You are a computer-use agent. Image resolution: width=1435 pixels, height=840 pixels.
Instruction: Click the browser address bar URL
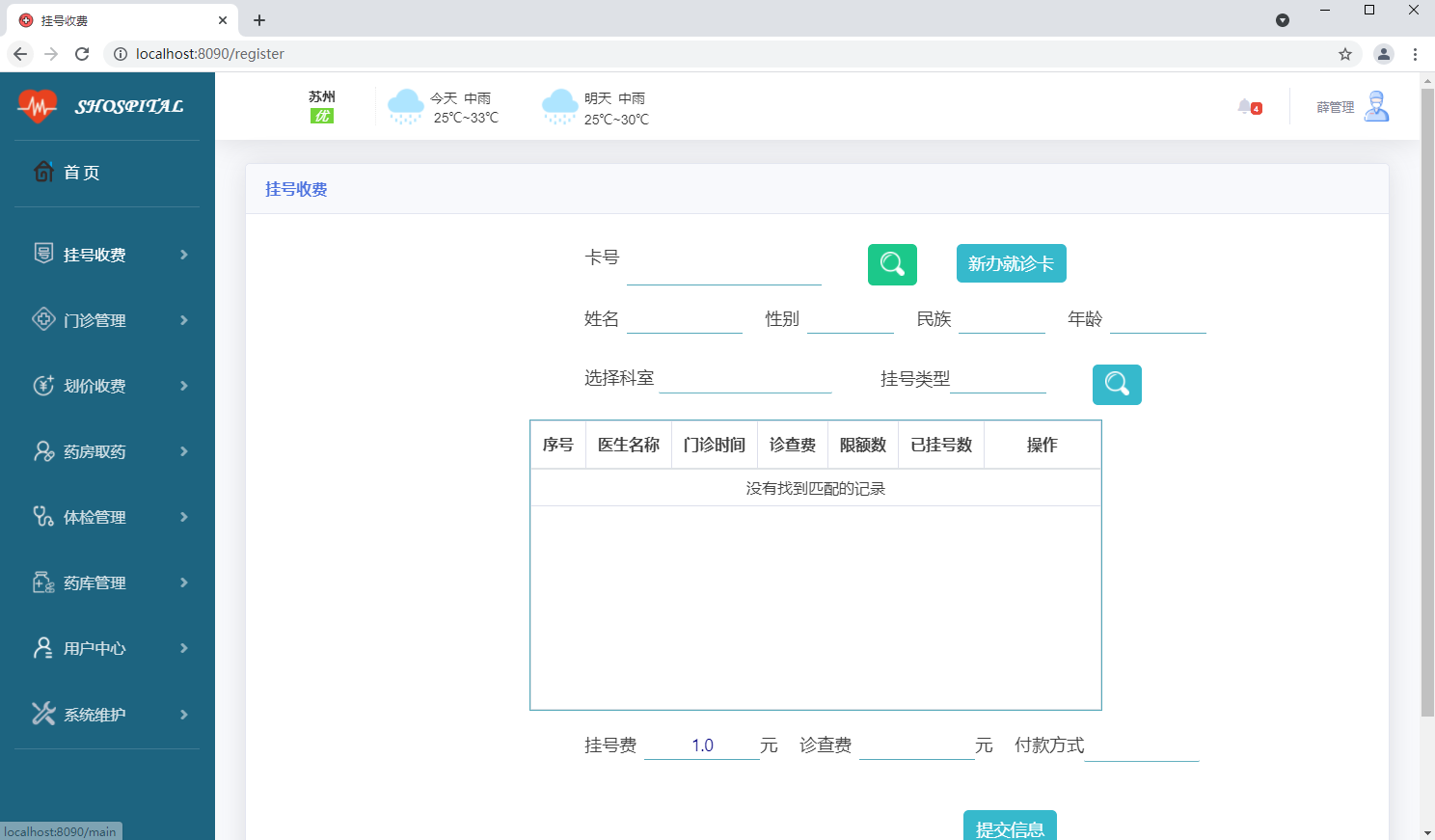210,54
